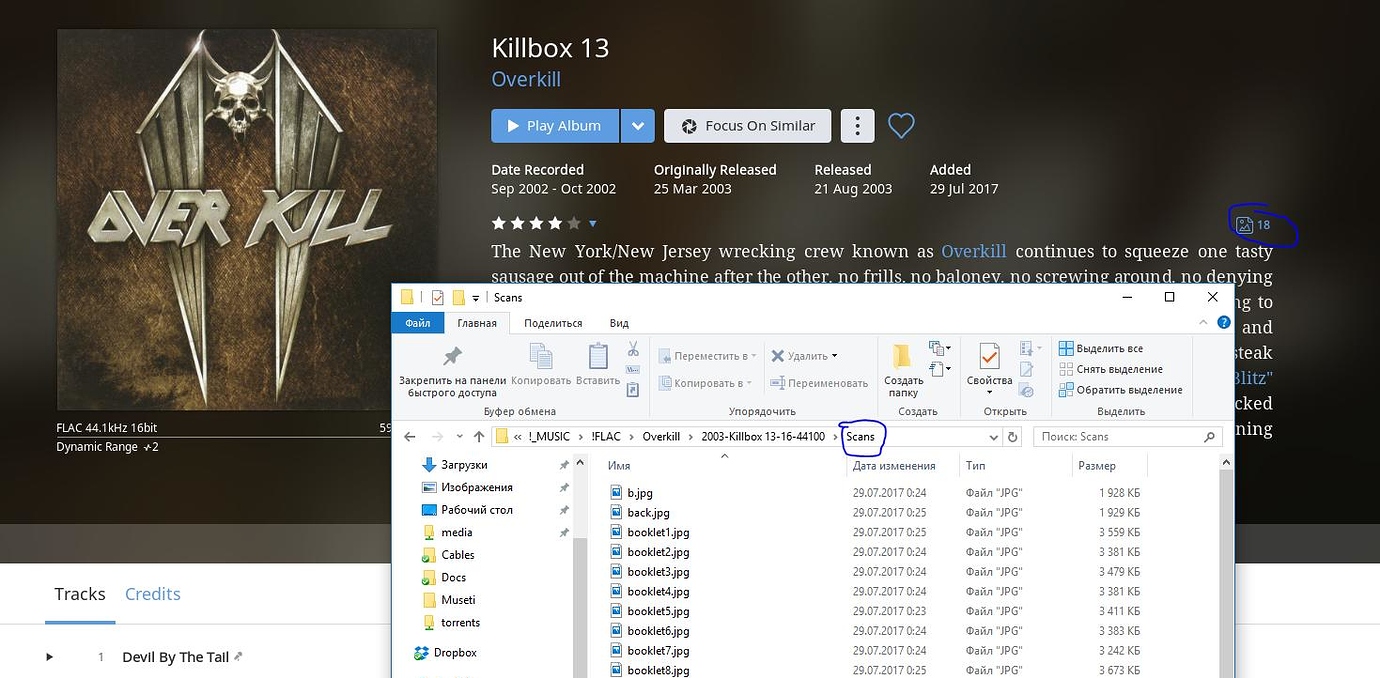Image resolution: width=1380 pixels, height=678 pixels.
Task: Expand the address bar history dropdown
Action: pyautogui.click(x=993, y=437)
